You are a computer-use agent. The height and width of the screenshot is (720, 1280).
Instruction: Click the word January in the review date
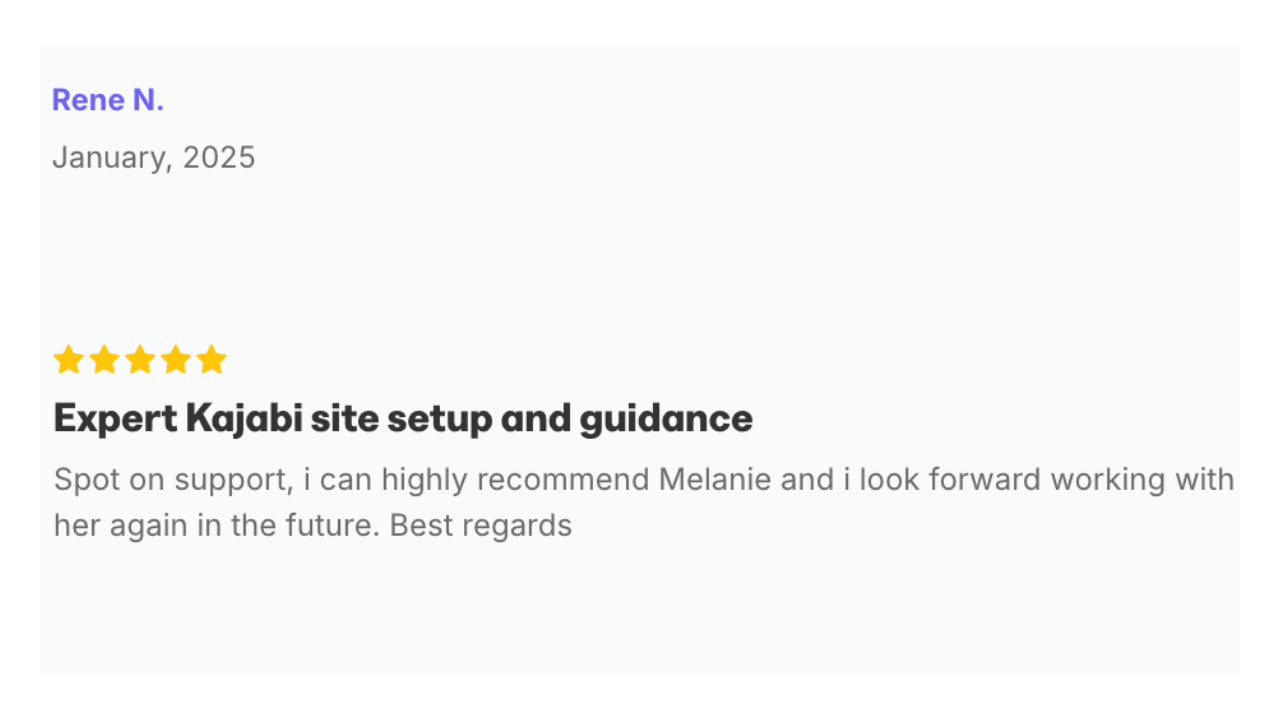tap(110, 158)
